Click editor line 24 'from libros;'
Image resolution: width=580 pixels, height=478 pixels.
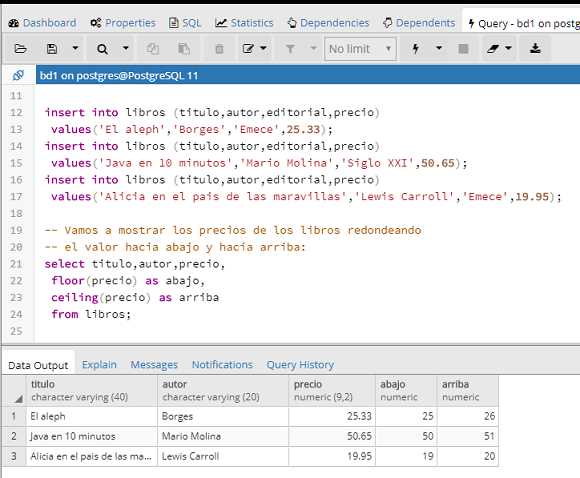coord(91,314)
